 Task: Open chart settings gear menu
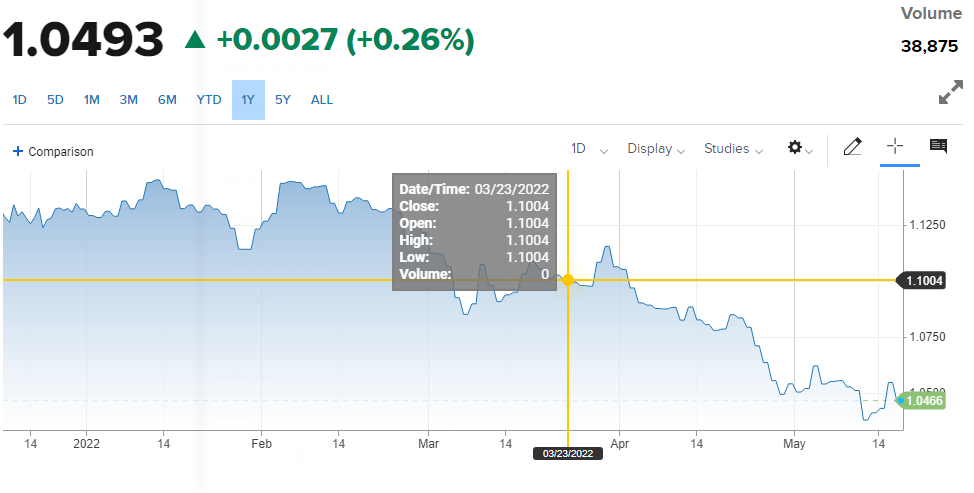coord(799,148)
